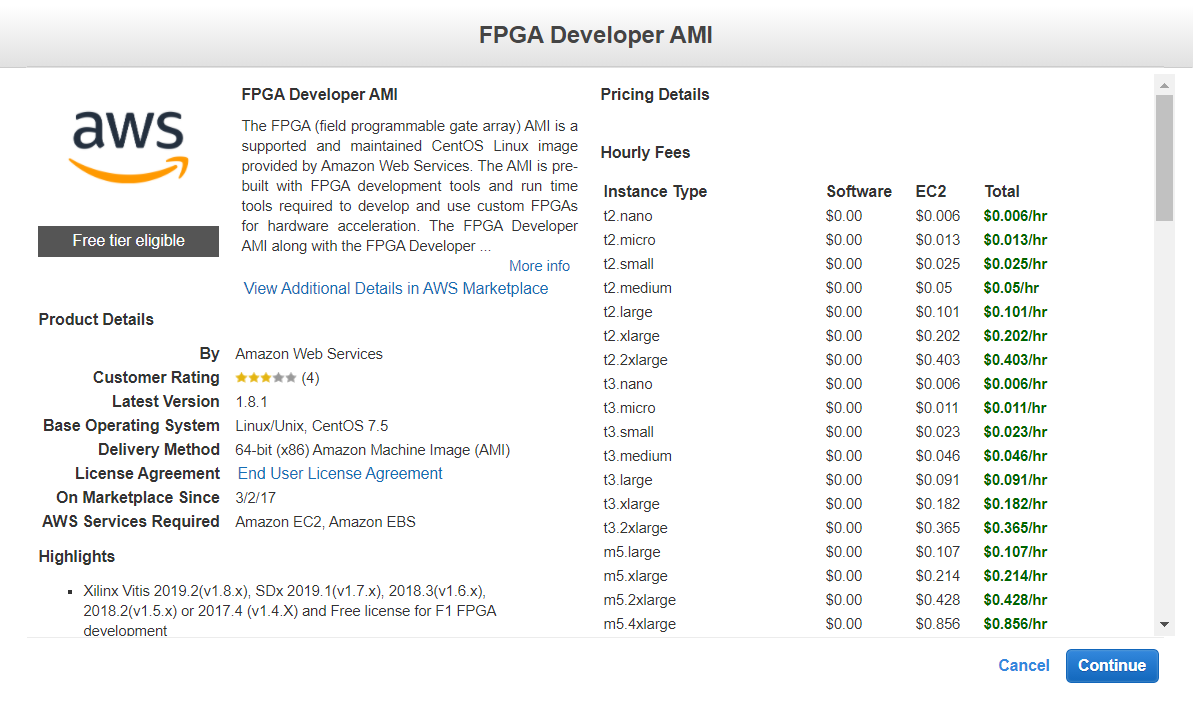Click the m5.2xlarge instance type
The height and width of the screenshot is (705, 1204).
pos(639,600)
